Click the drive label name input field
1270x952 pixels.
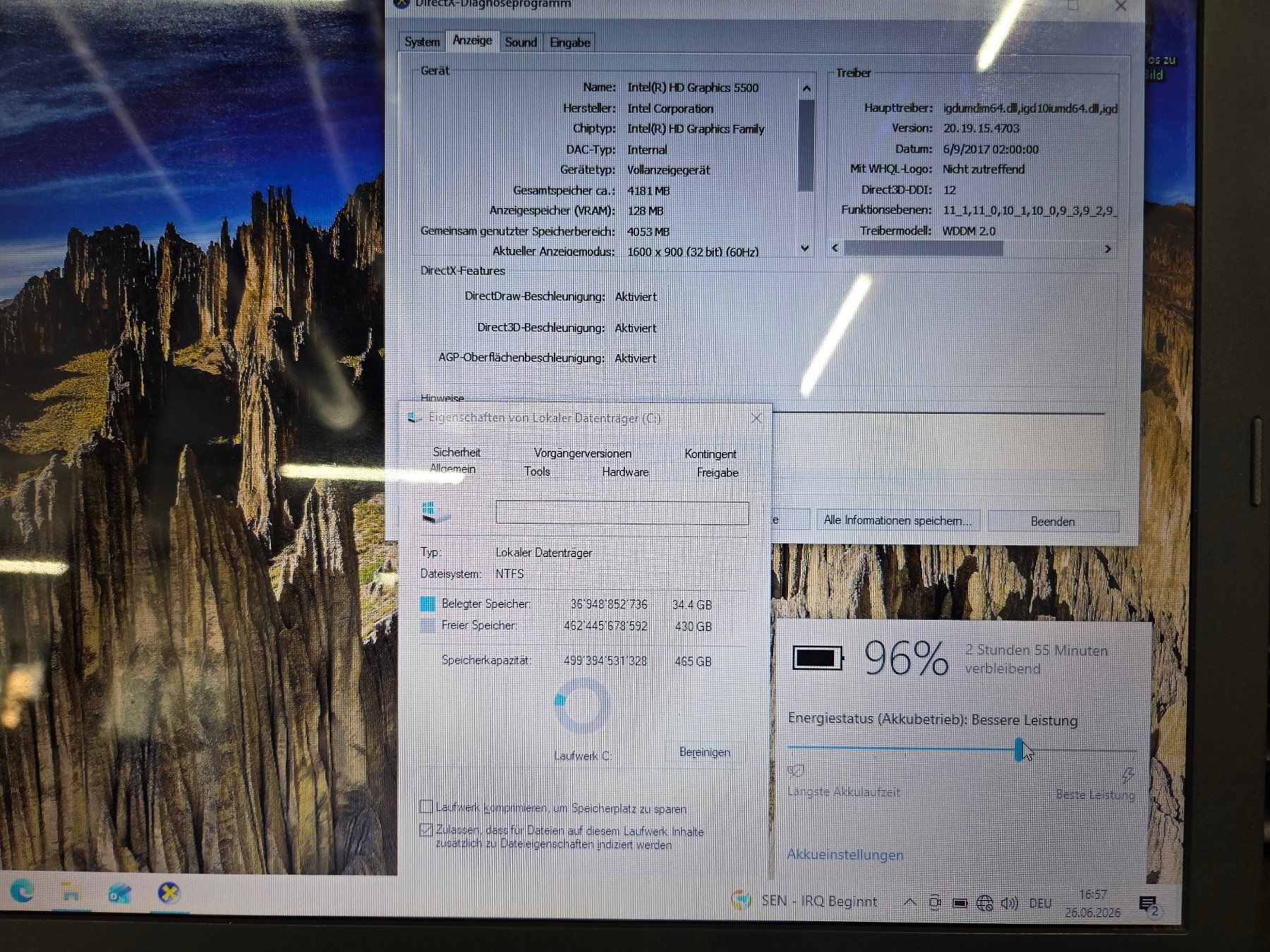pyautogui.click(x=622, y=513)
